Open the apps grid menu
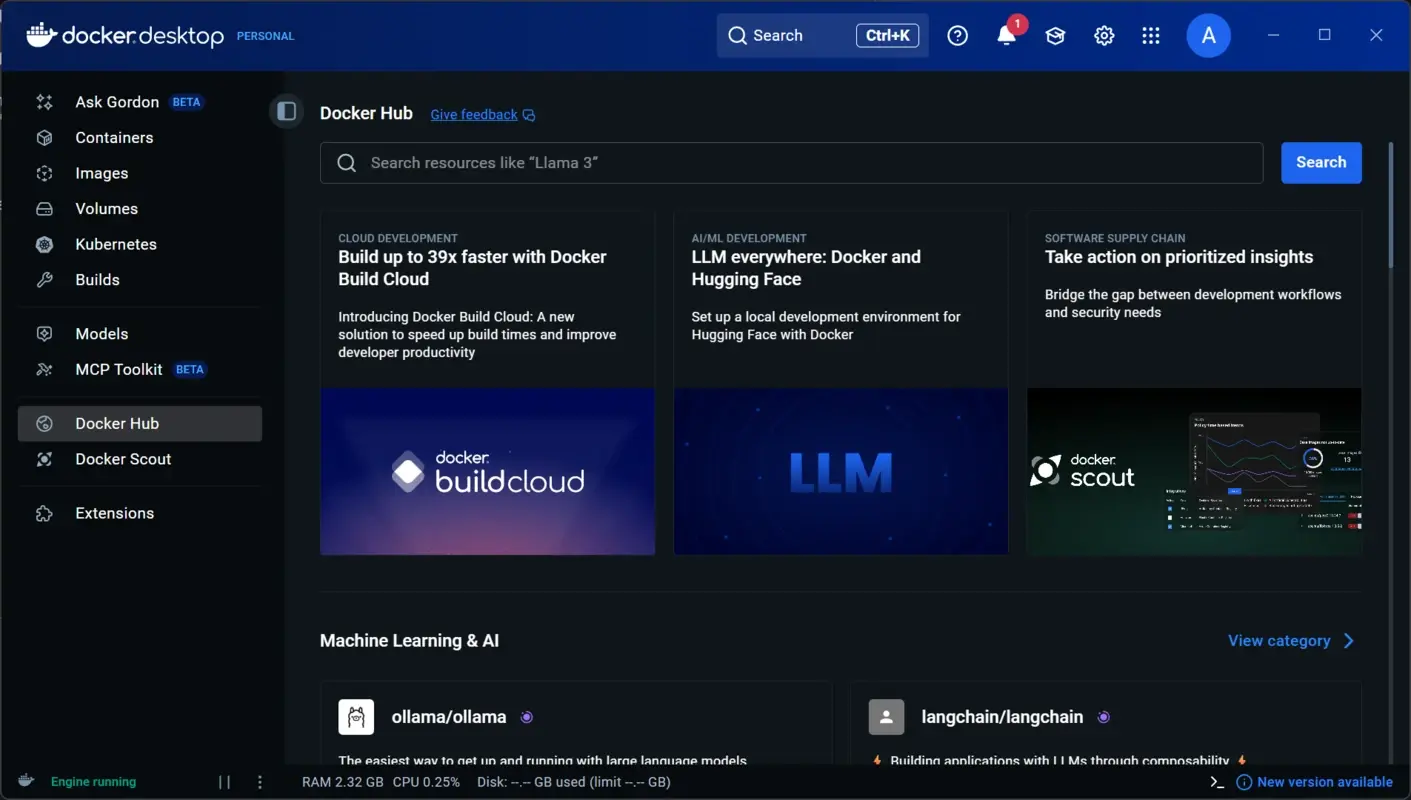Screen dimensions: 1411x800 [x=1151, y=35]
